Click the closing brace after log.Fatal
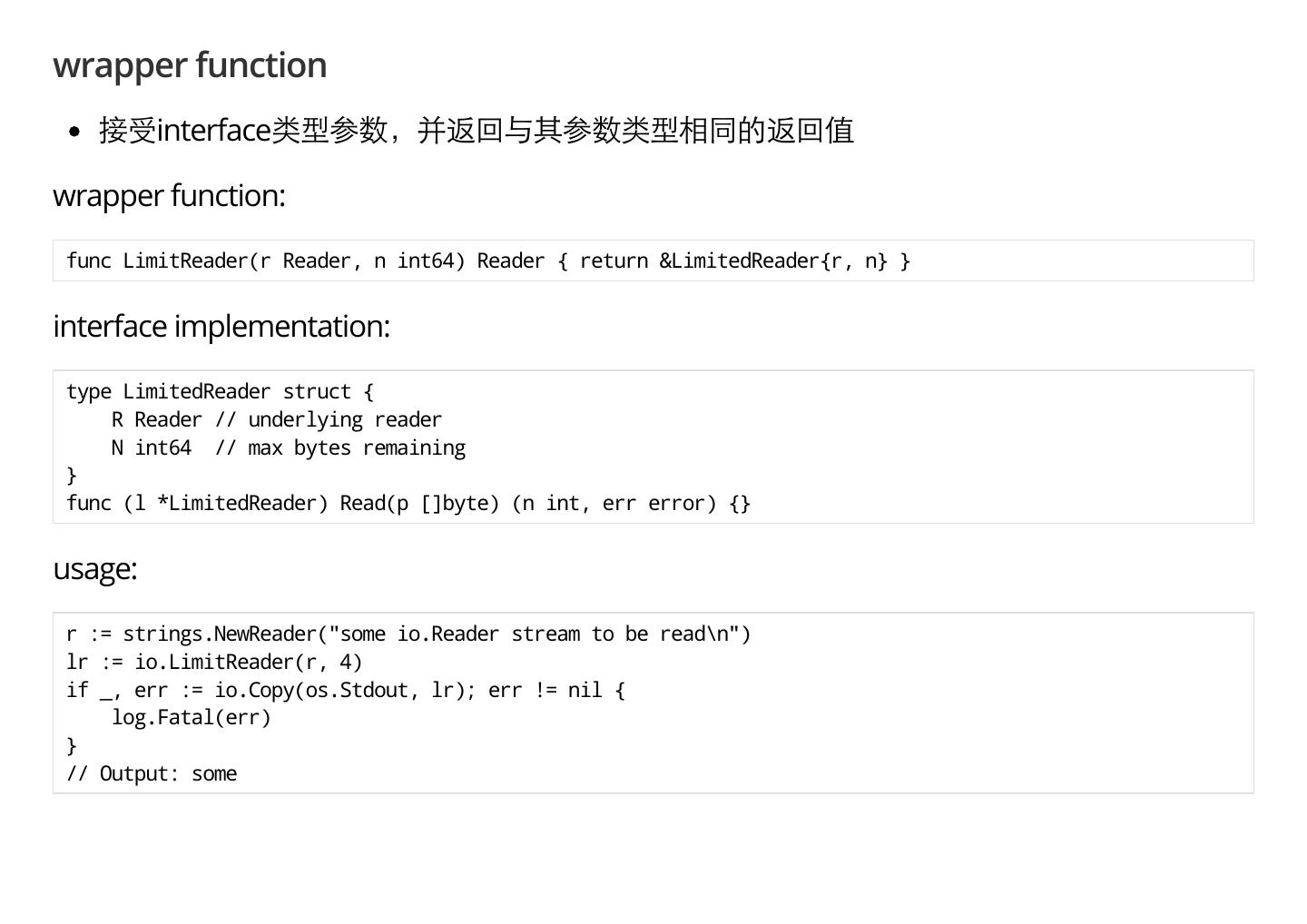The height and width of the screenshot is (924, 1307). (x=72, y=746)
